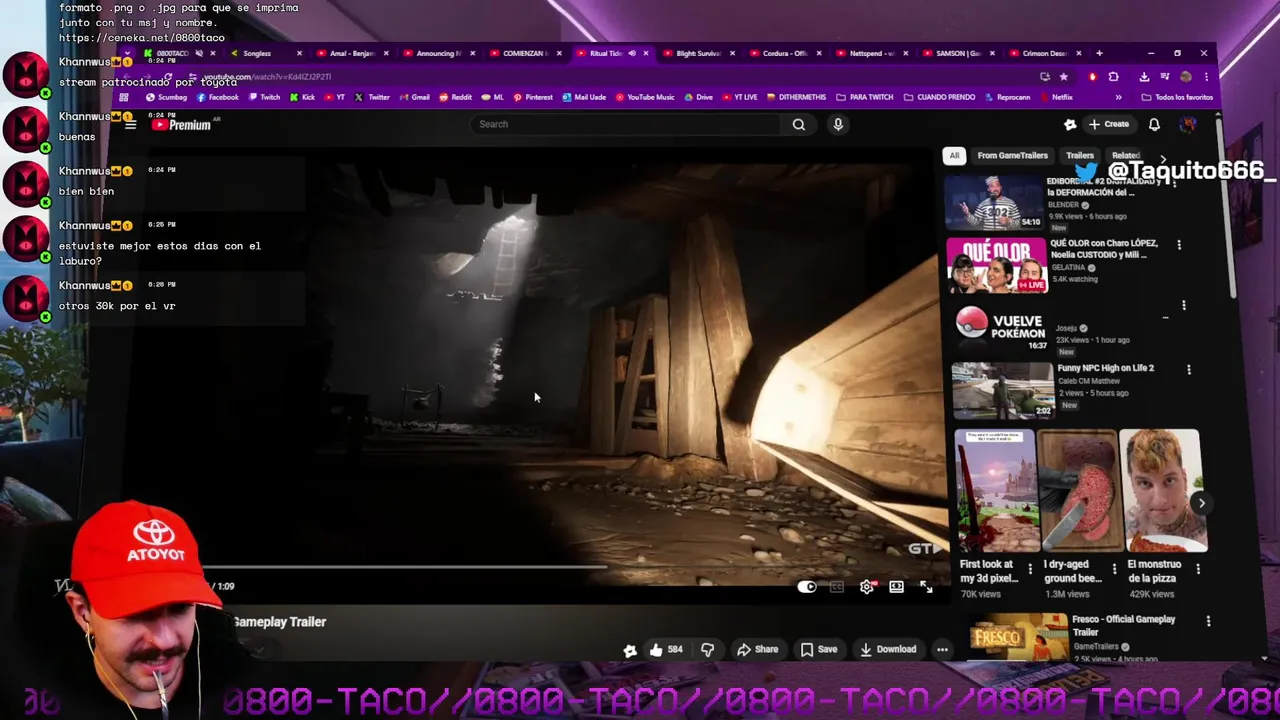Open Pinterest bookmark
Viewport: 1280px width, 720px height.
533,97
